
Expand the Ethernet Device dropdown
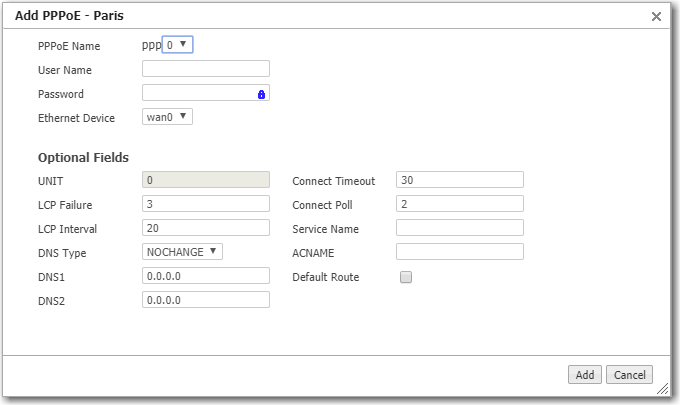tap(167, 117)
